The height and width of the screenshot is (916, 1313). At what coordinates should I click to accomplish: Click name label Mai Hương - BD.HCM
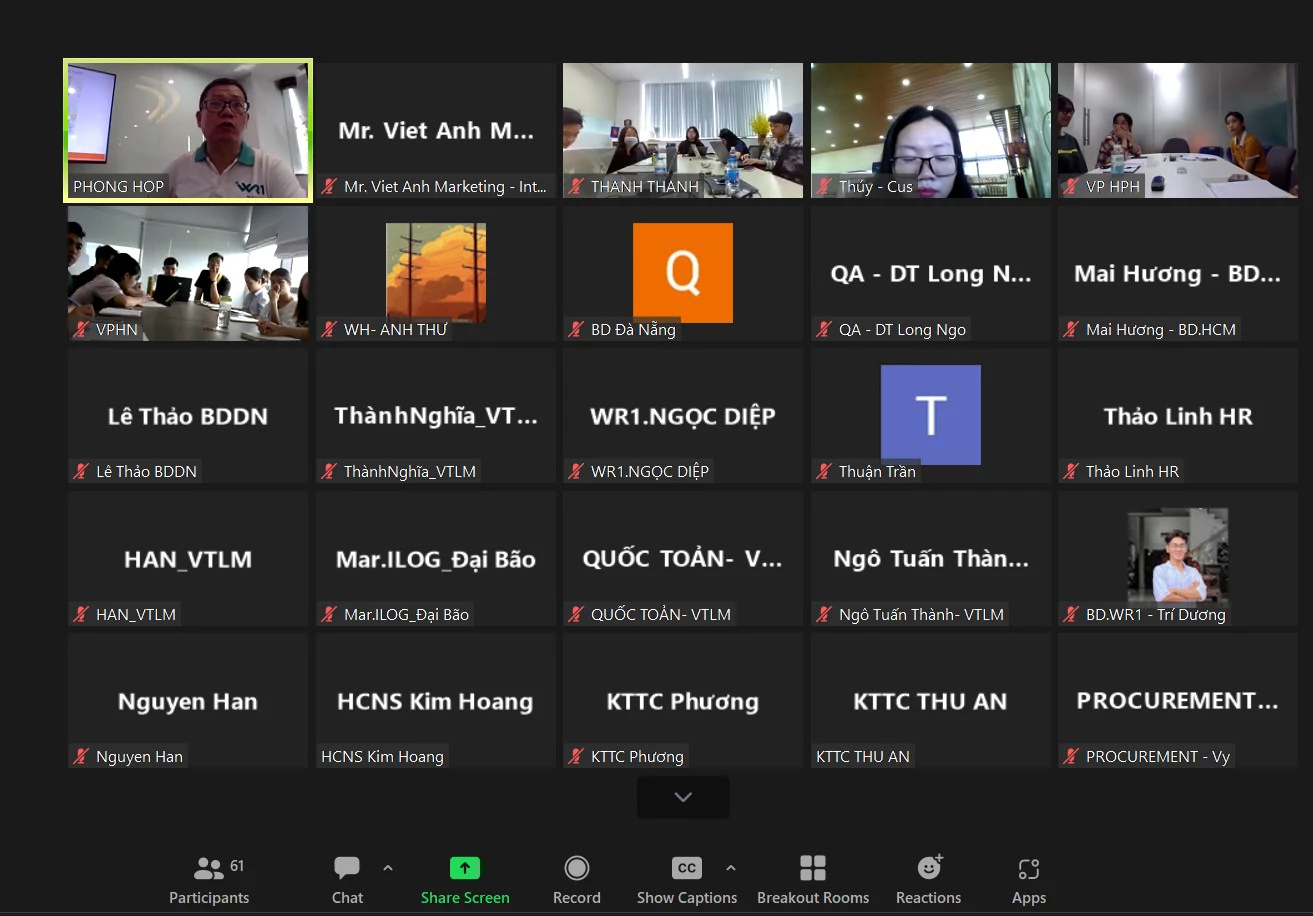(x=1161, y=329)
